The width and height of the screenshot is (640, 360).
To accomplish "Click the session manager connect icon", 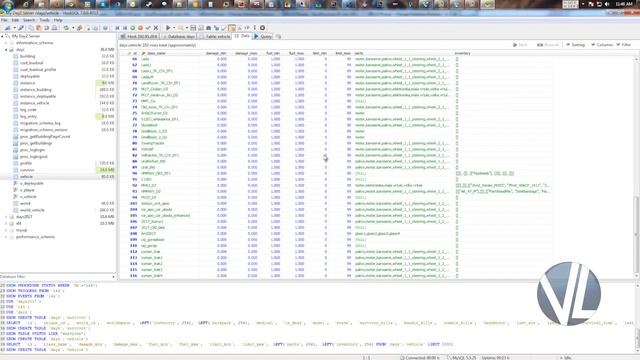I will (x=8, y=28).
